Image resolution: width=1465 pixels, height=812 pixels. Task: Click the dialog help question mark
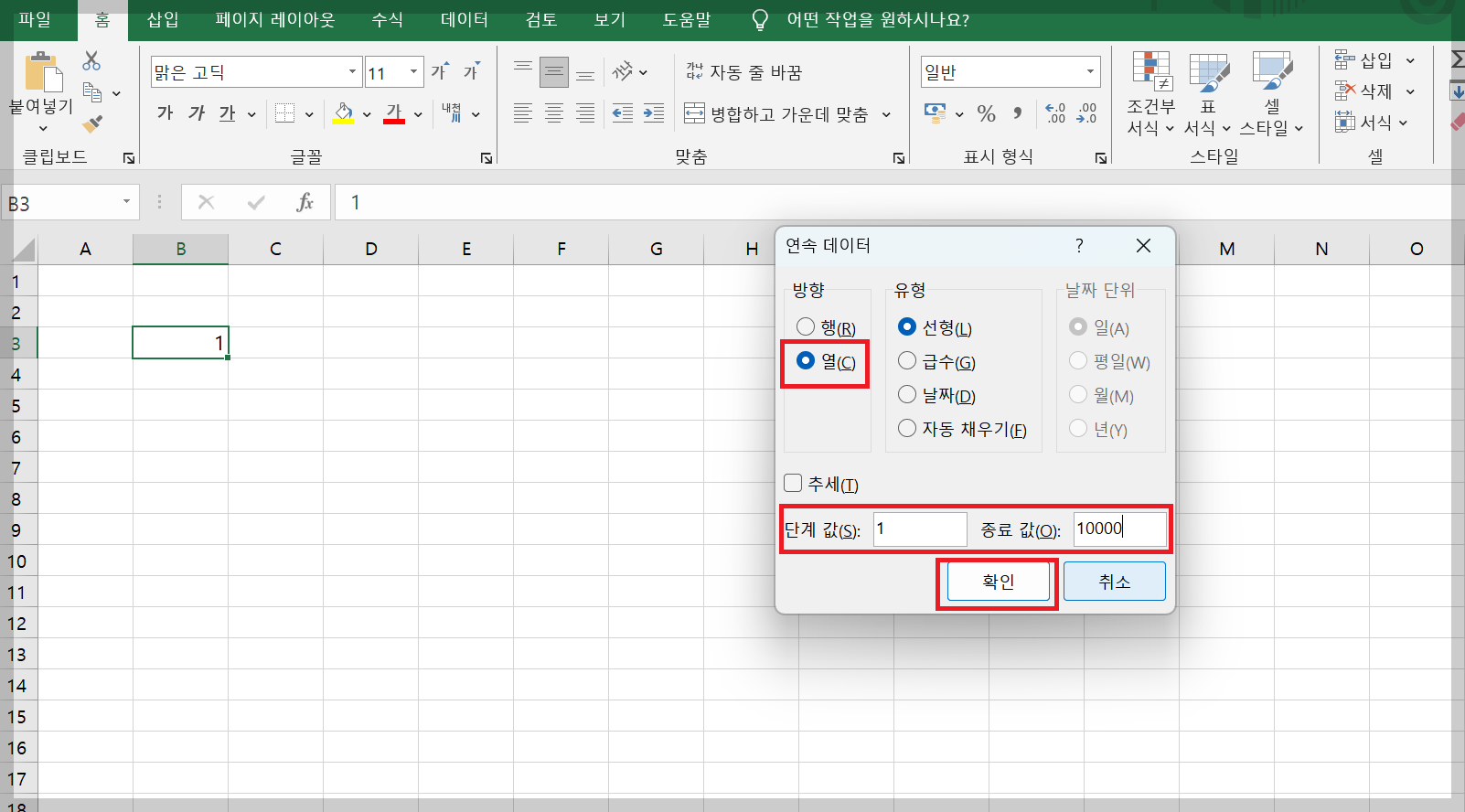1079,245
